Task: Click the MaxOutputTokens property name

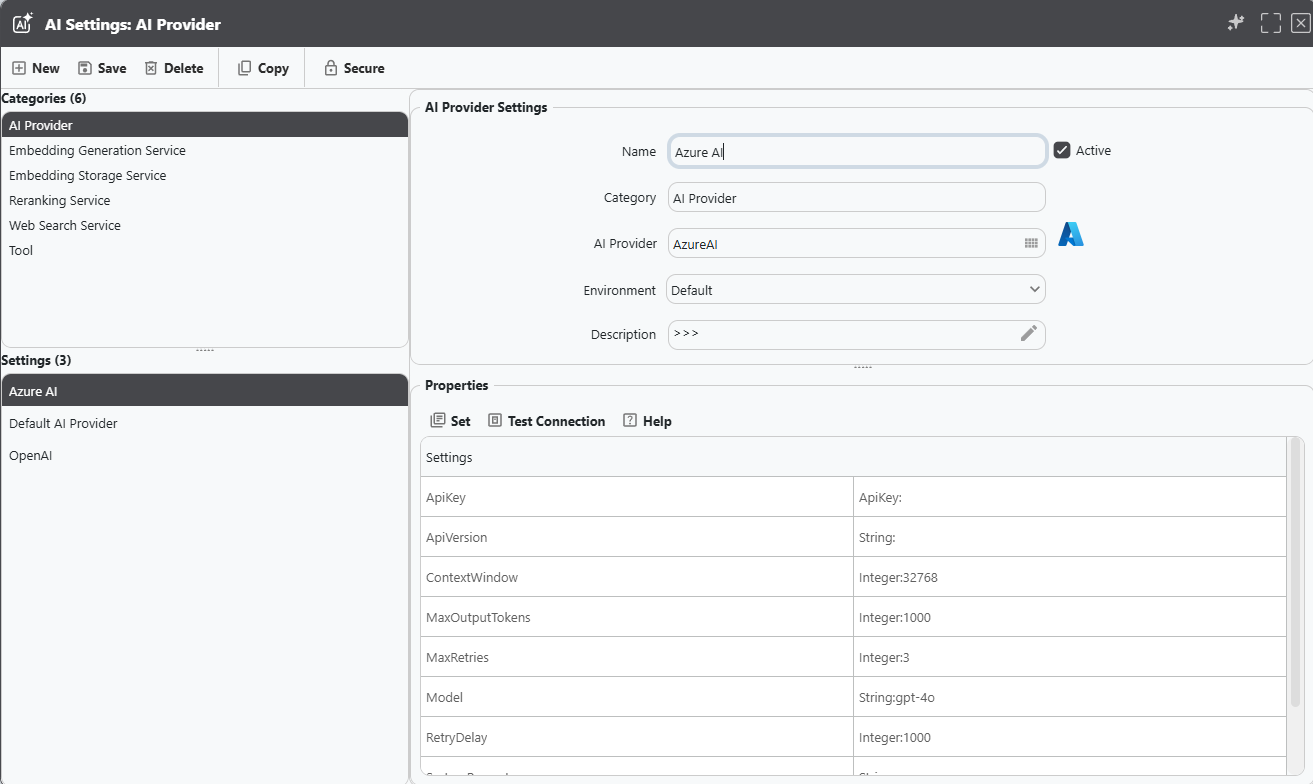Action: 637,617
